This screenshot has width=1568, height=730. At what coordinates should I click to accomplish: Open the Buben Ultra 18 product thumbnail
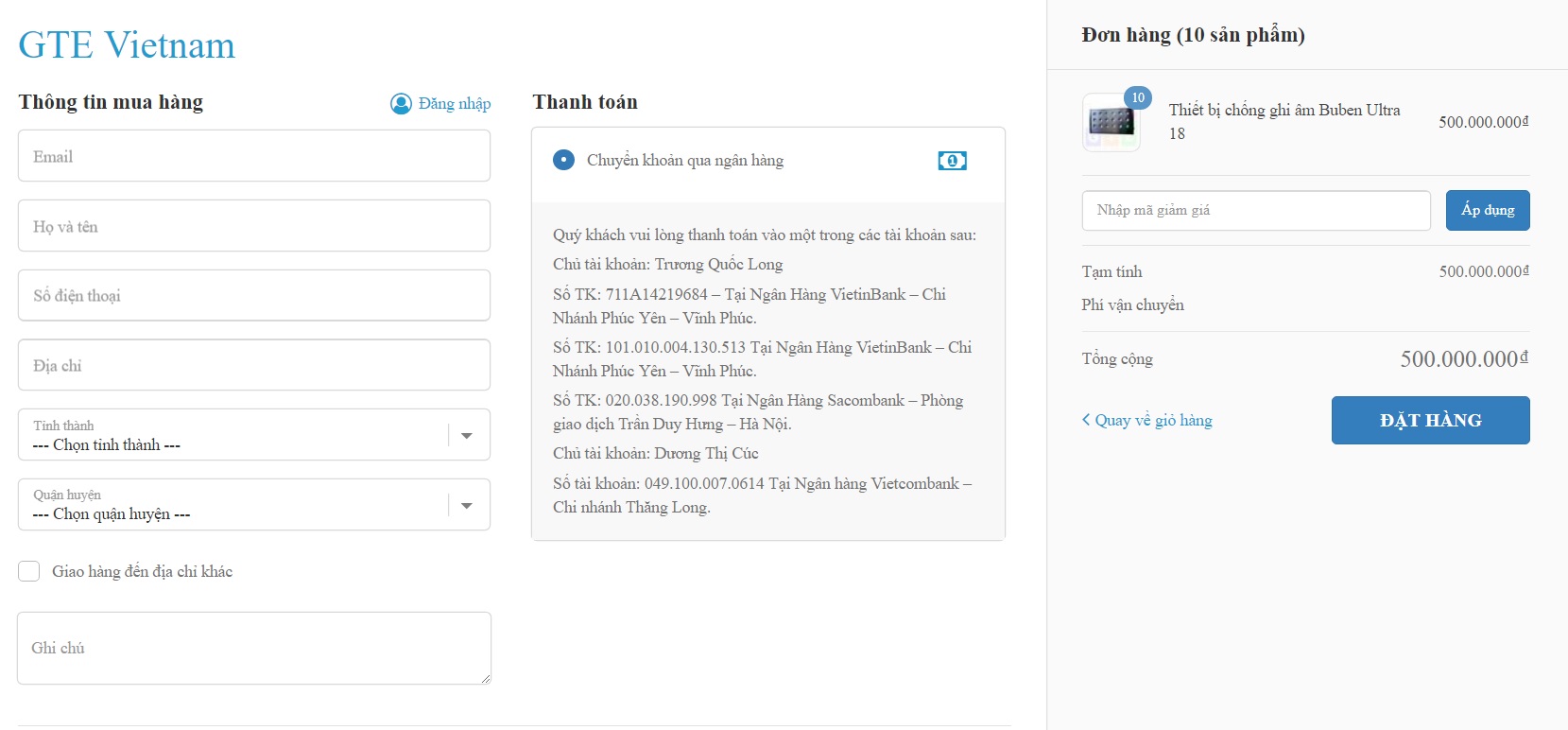pyautogui.click(x=1111, y=123)
